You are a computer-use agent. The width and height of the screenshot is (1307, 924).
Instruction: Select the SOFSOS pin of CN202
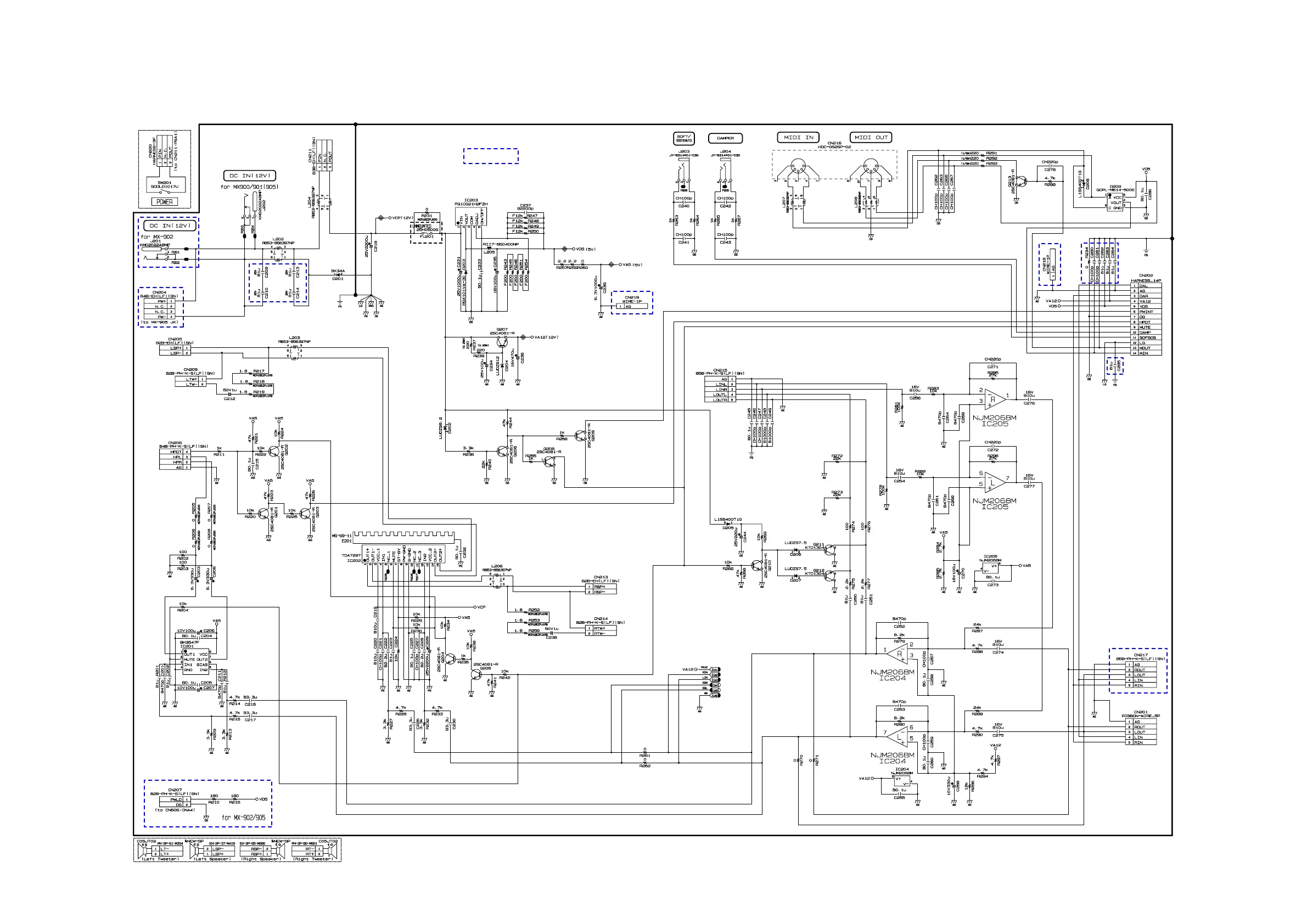tap(1146, 338)
